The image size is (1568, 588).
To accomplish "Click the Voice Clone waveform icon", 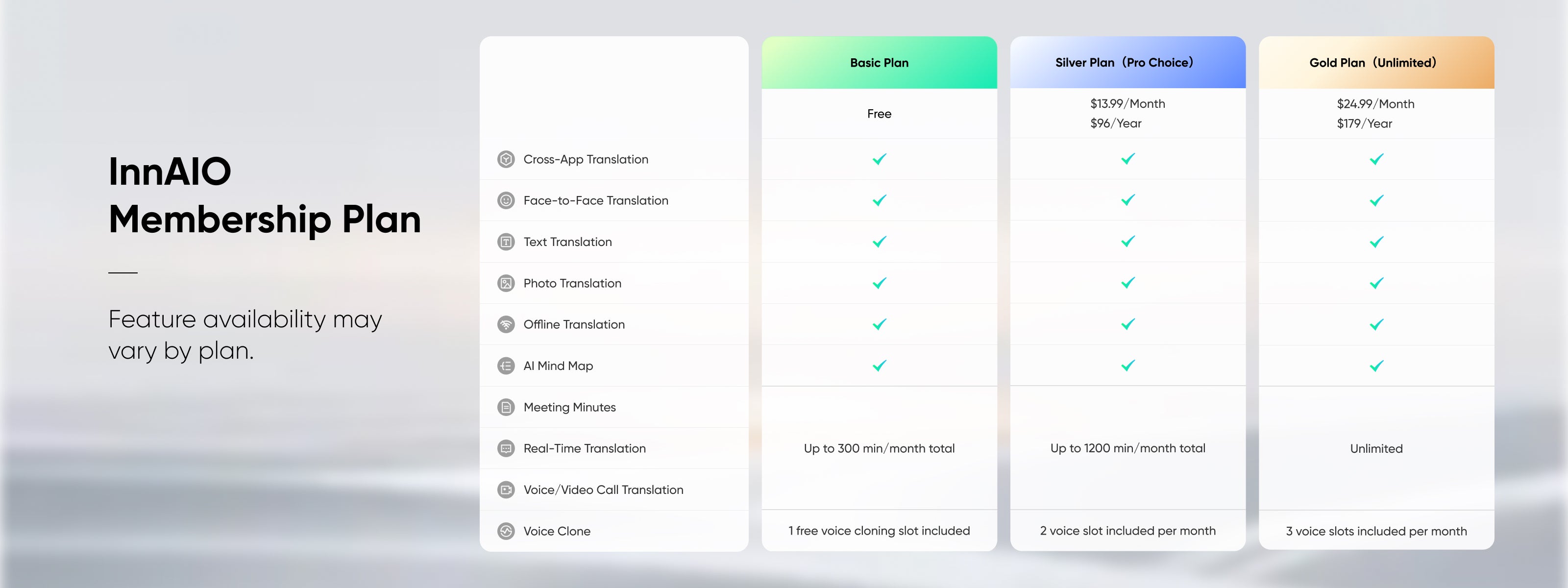I will [x=506, y=531].
